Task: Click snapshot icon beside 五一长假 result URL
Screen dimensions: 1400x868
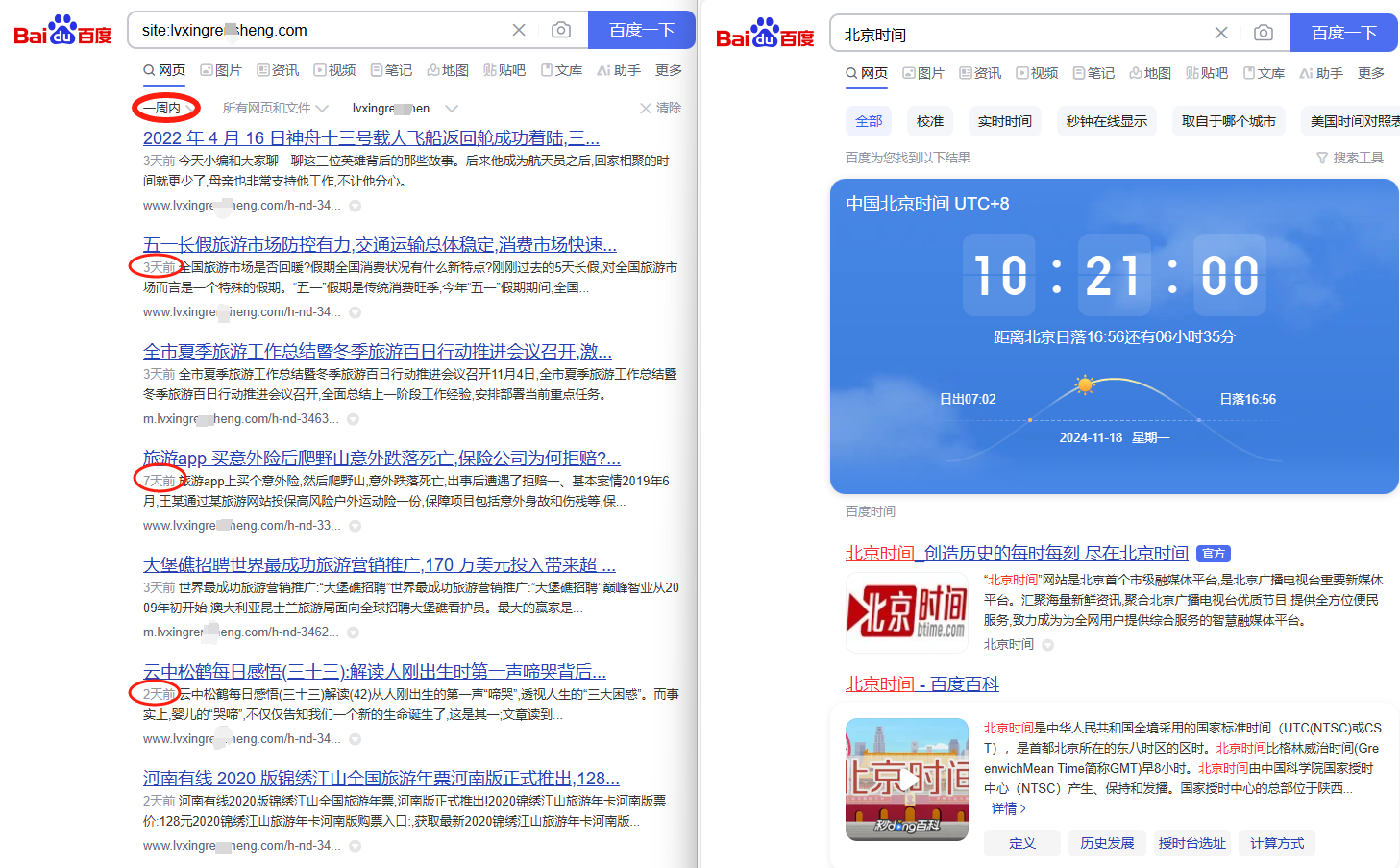Action: click(x=356, y=312)
